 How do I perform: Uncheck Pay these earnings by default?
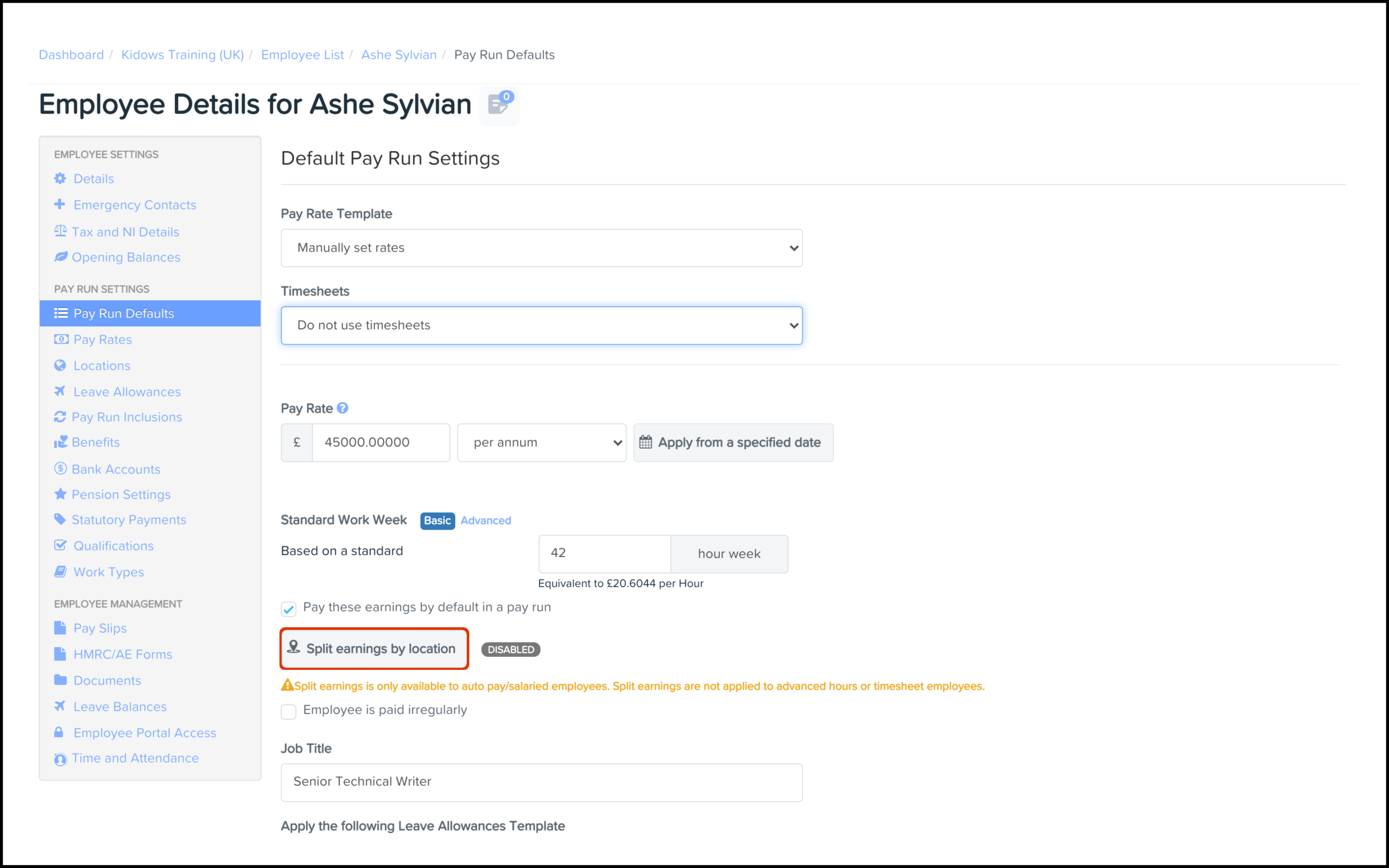click(x=289, y=609)
